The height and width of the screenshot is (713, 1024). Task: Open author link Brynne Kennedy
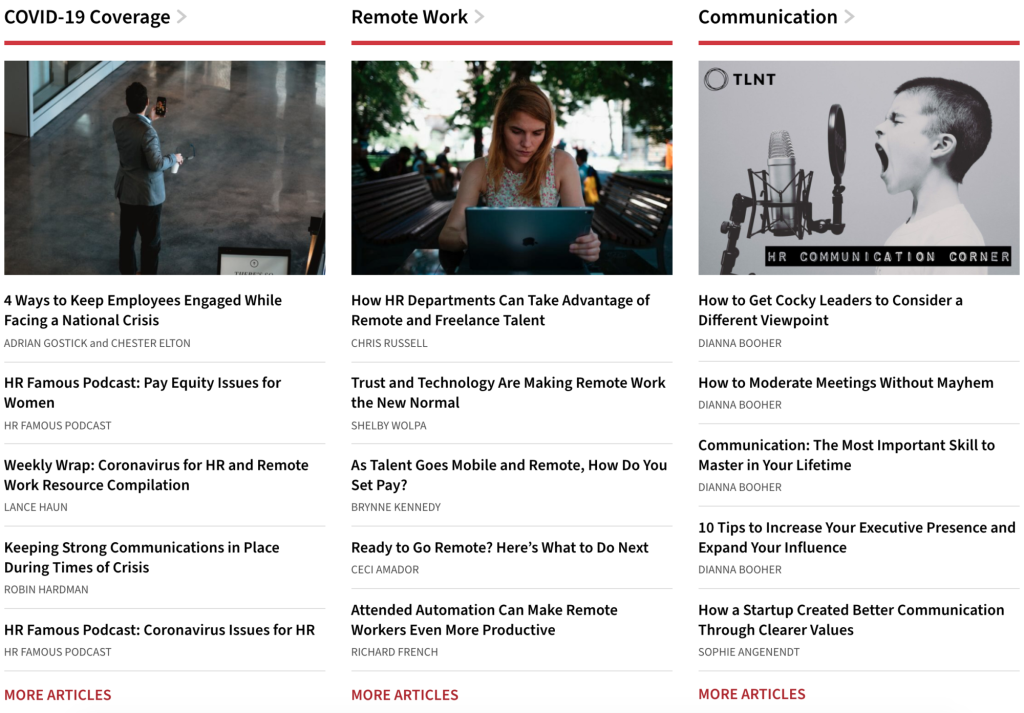click(396, 507)
